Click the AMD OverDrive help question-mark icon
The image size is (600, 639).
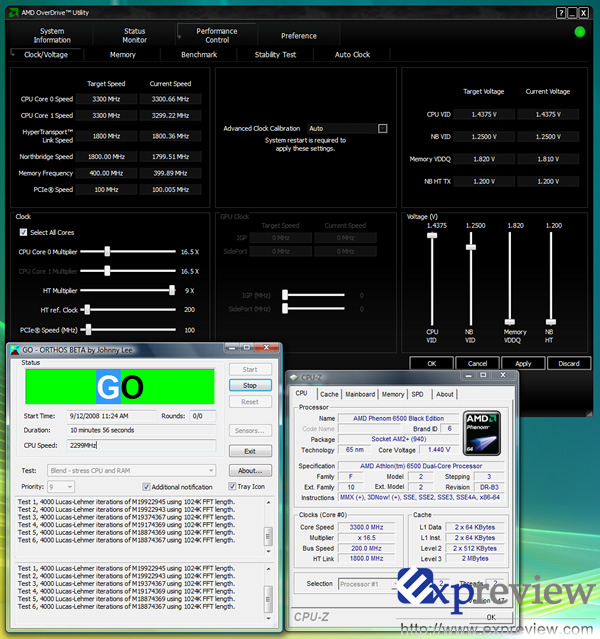(561, 13)
